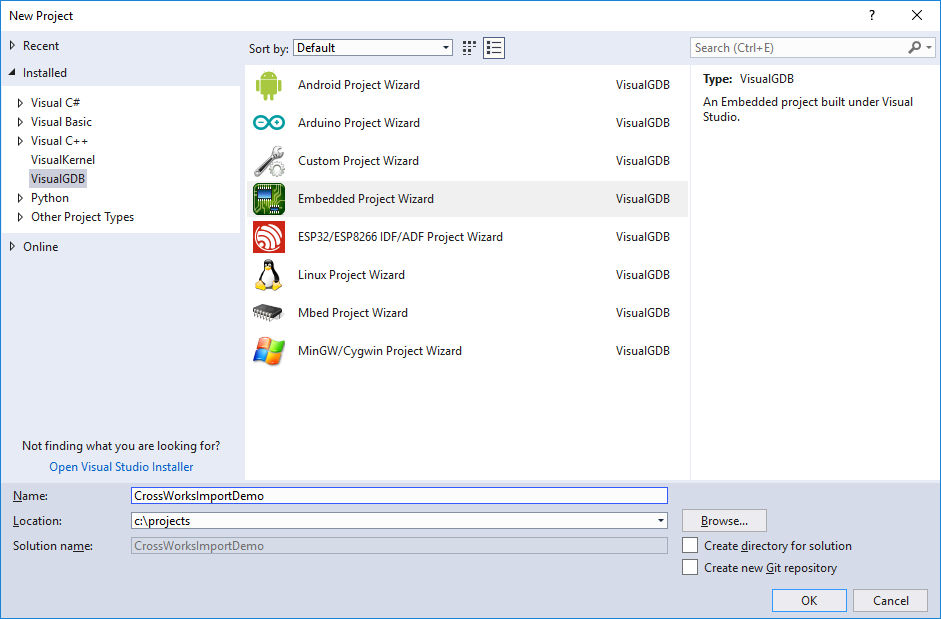Open the Help question mark button
941x619 pixels.
tap(871, 16)
